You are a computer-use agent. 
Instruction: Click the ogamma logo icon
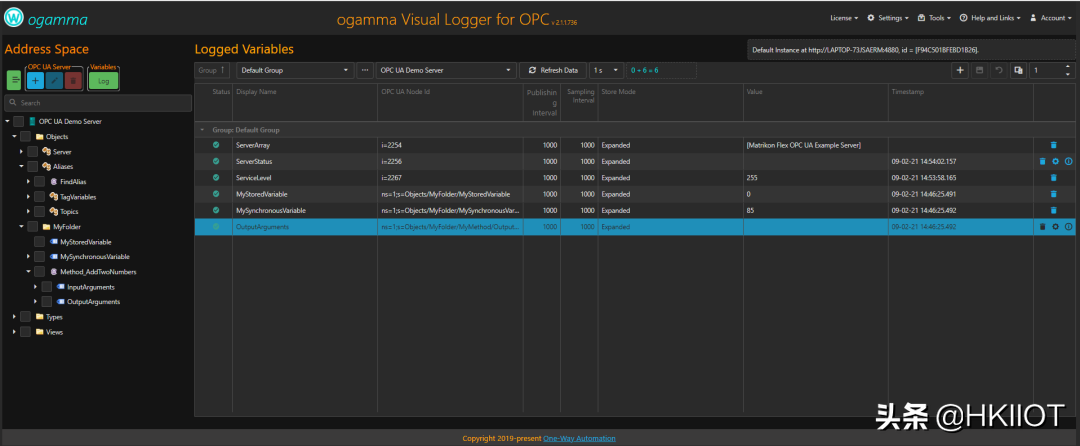coord(14,19)
